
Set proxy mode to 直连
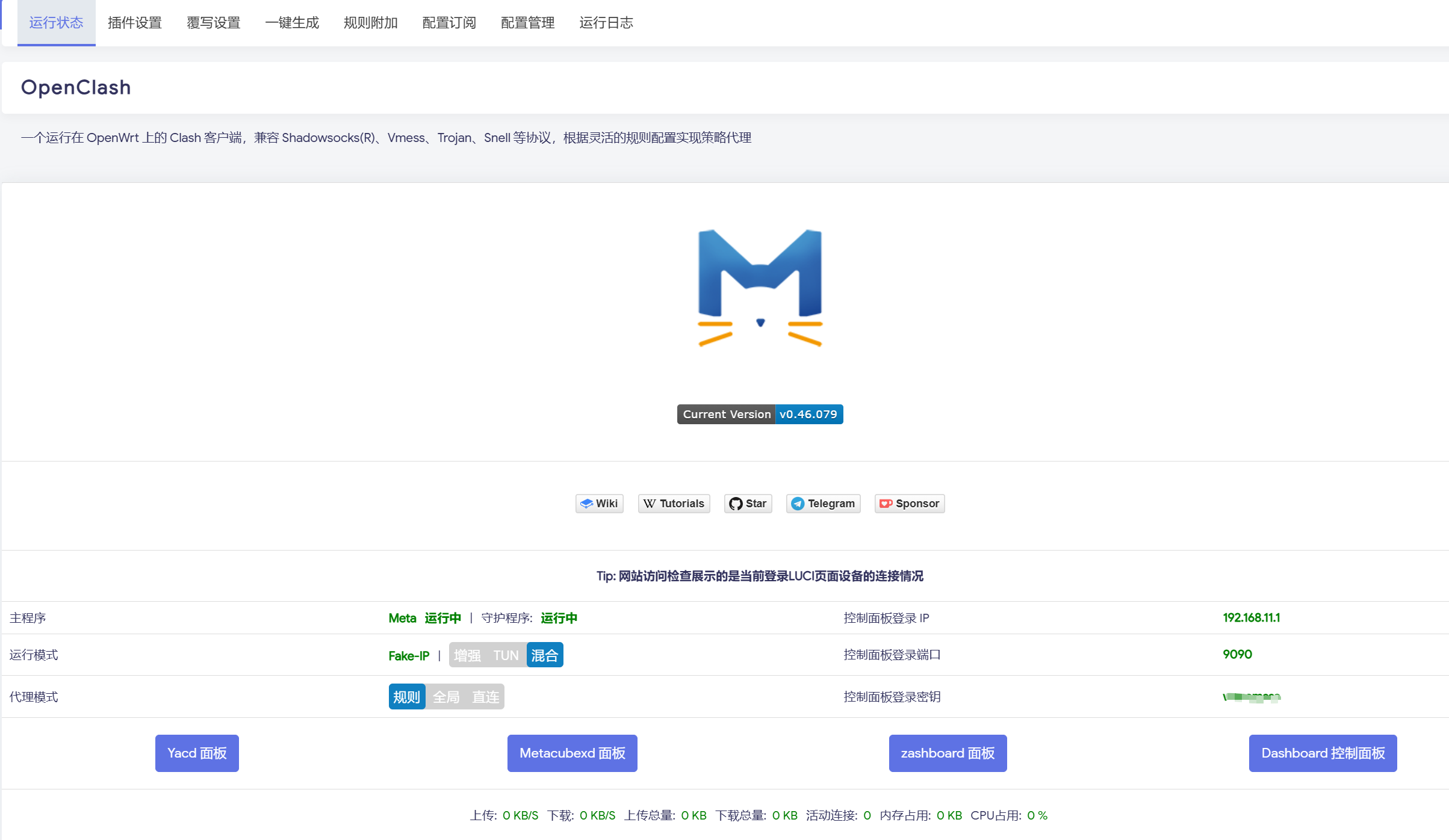point(485,697)
